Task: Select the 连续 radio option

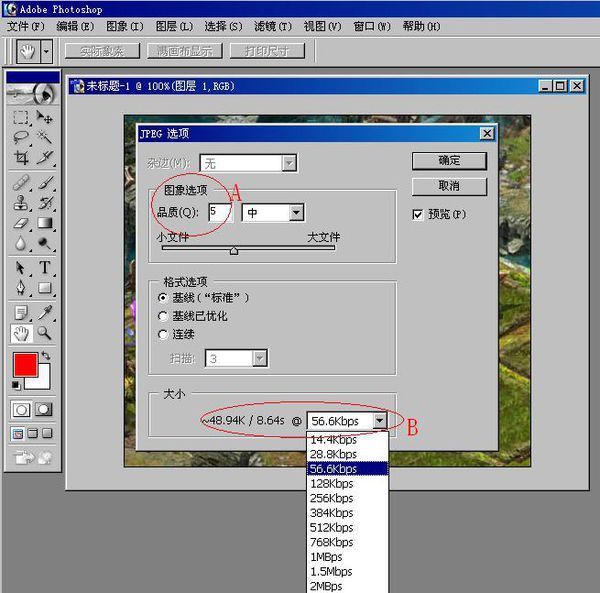Action: (x=163, y=334)
